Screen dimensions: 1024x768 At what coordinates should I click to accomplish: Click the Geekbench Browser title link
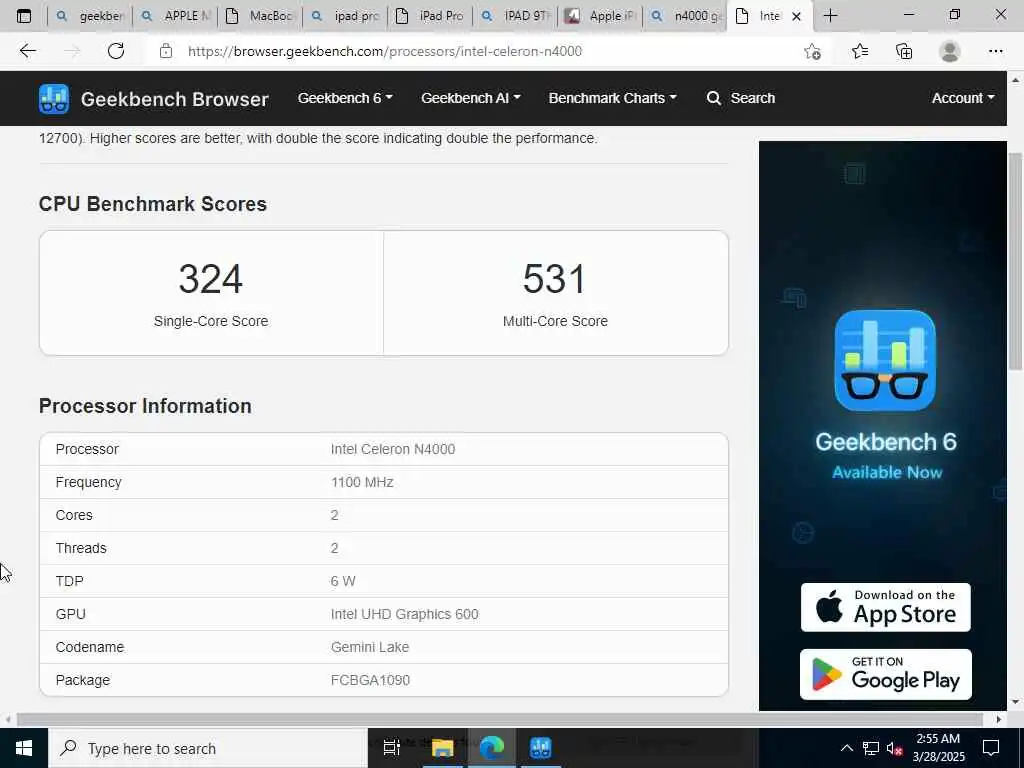pyautogui.click(x=174, y=99)
